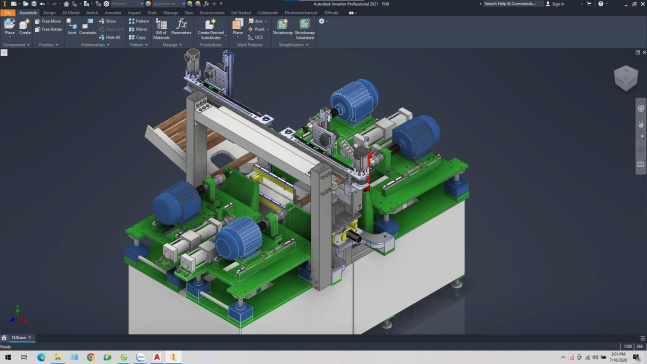
Task: Switch to the Annotate ribbon tab
Action: (113, 13)
